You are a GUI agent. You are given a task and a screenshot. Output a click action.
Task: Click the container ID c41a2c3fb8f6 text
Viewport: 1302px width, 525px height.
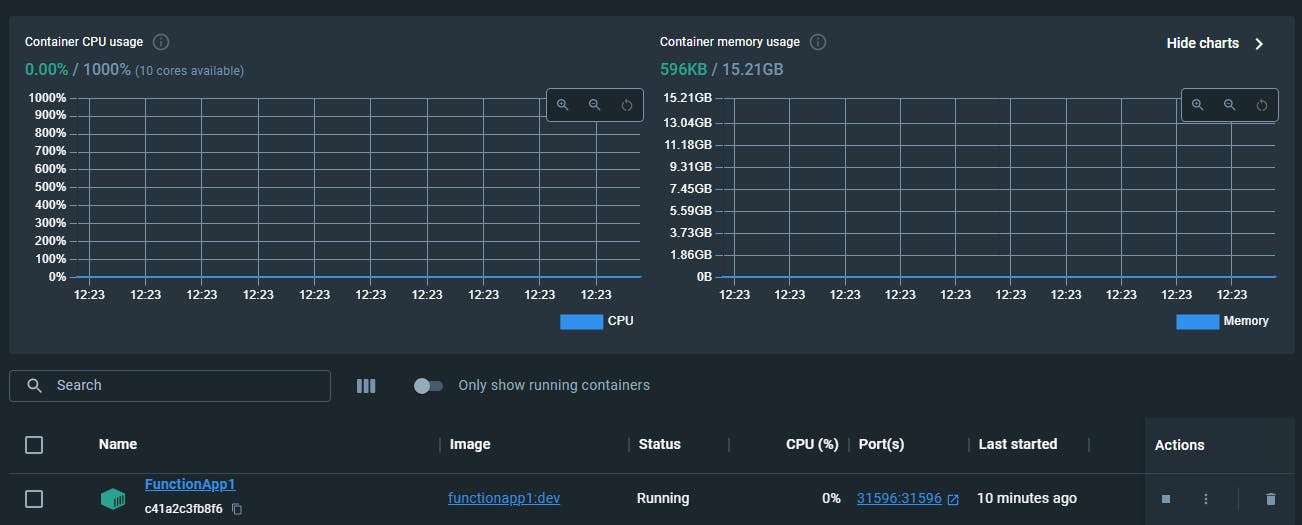184,509
